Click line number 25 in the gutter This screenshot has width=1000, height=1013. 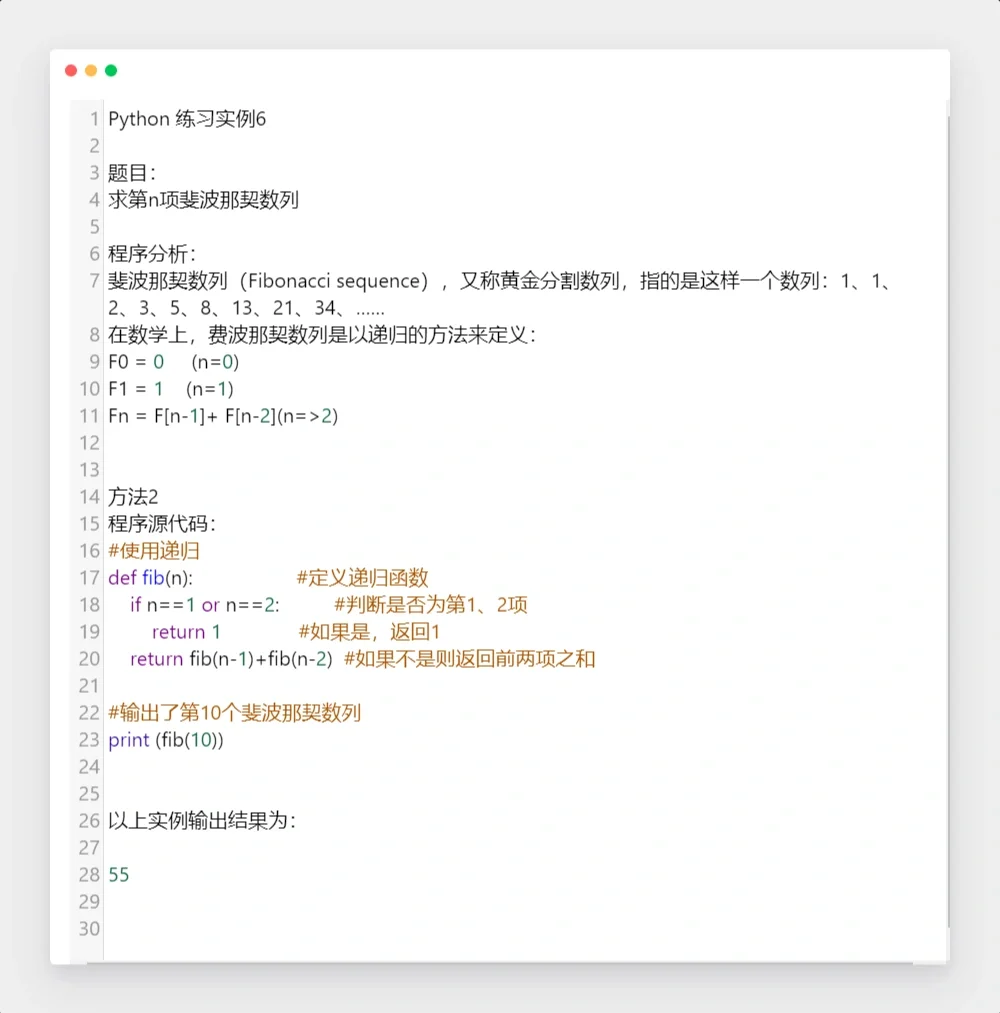[90, 794]
